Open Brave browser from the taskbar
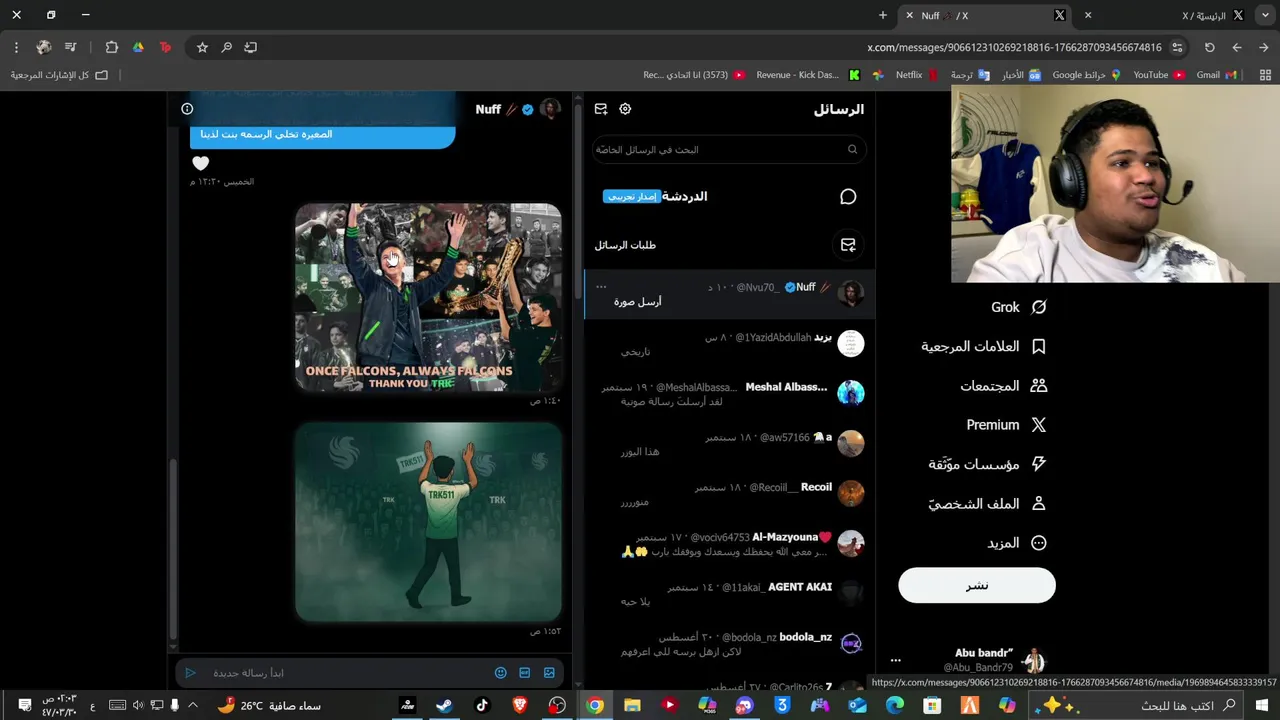Image resolution: width=1280 pixels, height=720 pixels. pyautogui.click(x=519, y=705)
